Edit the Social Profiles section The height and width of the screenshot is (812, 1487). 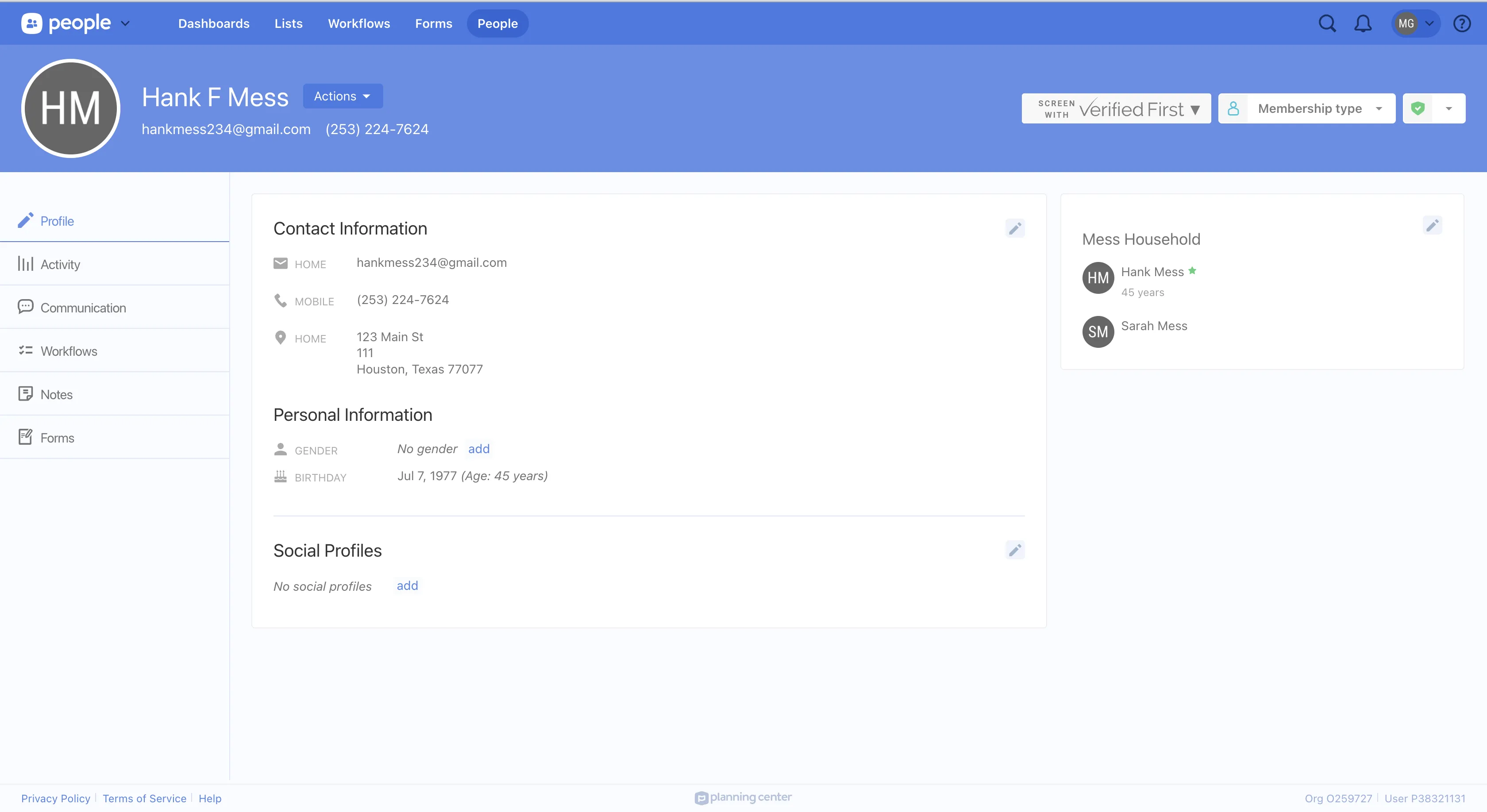pyautogui.click(x=1015, y=550)
